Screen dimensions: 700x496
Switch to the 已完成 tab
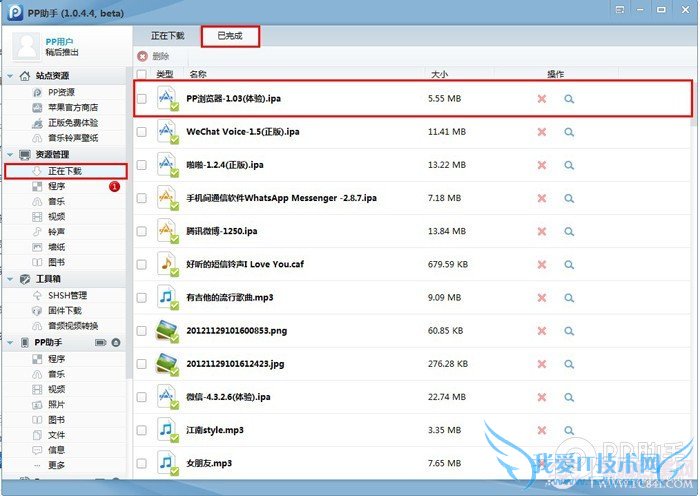[x=230, y=36]
